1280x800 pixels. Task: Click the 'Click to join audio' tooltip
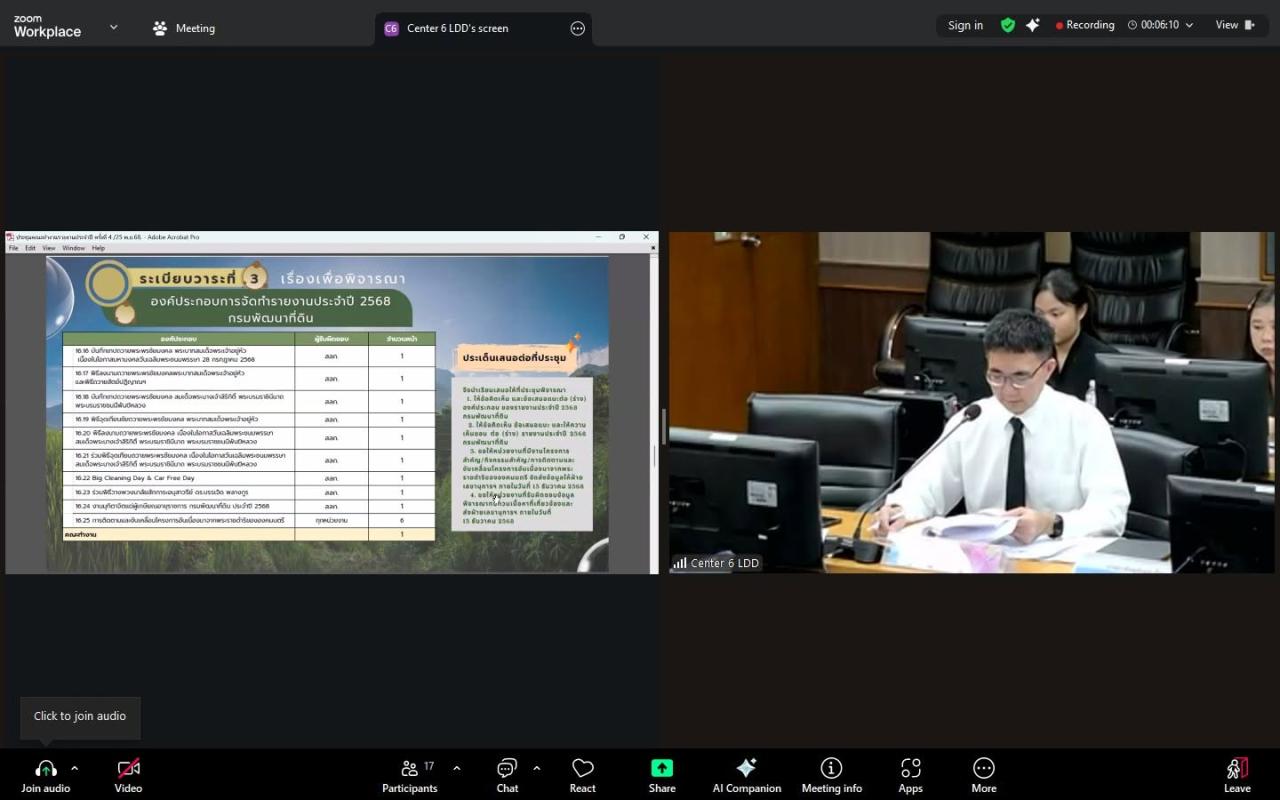pos(80,716)
